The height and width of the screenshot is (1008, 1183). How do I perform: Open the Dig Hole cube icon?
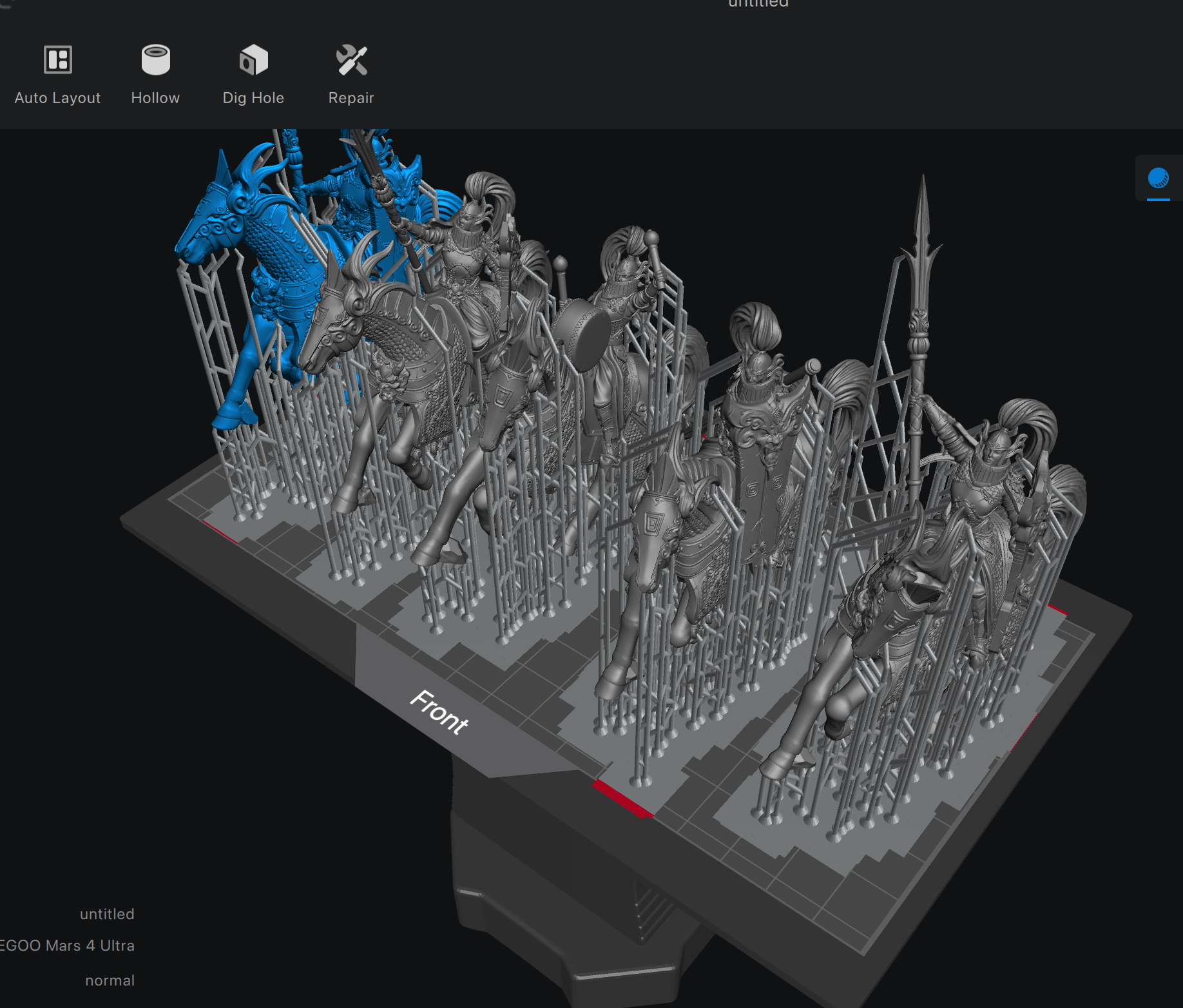click(x=253, y=61)
